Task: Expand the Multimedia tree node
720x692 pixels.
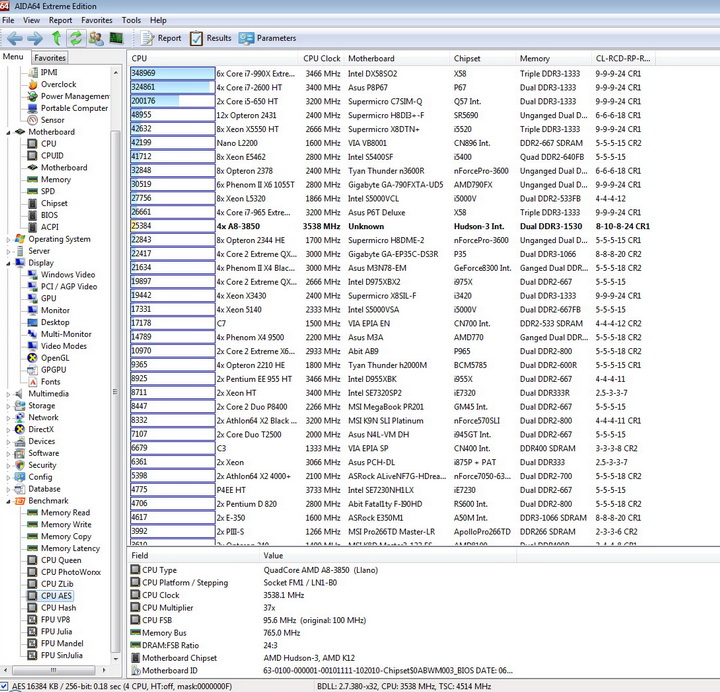Action: click(x=8, y=394)
